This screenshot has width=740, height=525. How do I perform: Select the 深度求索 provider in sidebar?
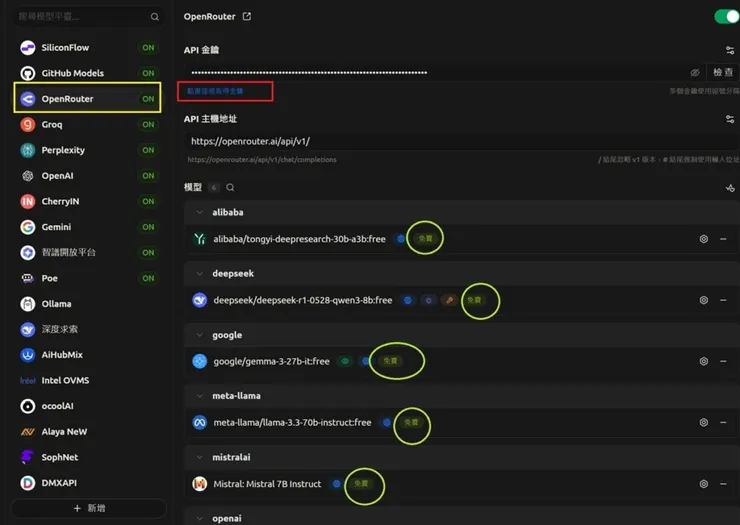click(88, 330)
